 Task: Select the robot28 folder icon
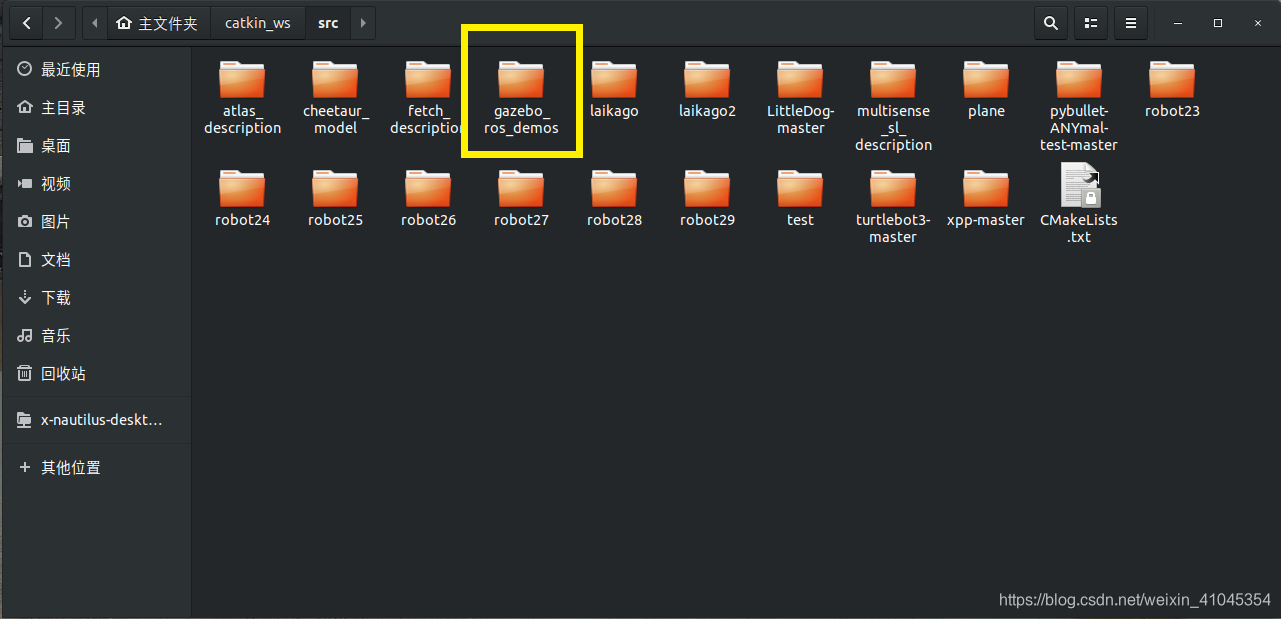pos(614,188)
